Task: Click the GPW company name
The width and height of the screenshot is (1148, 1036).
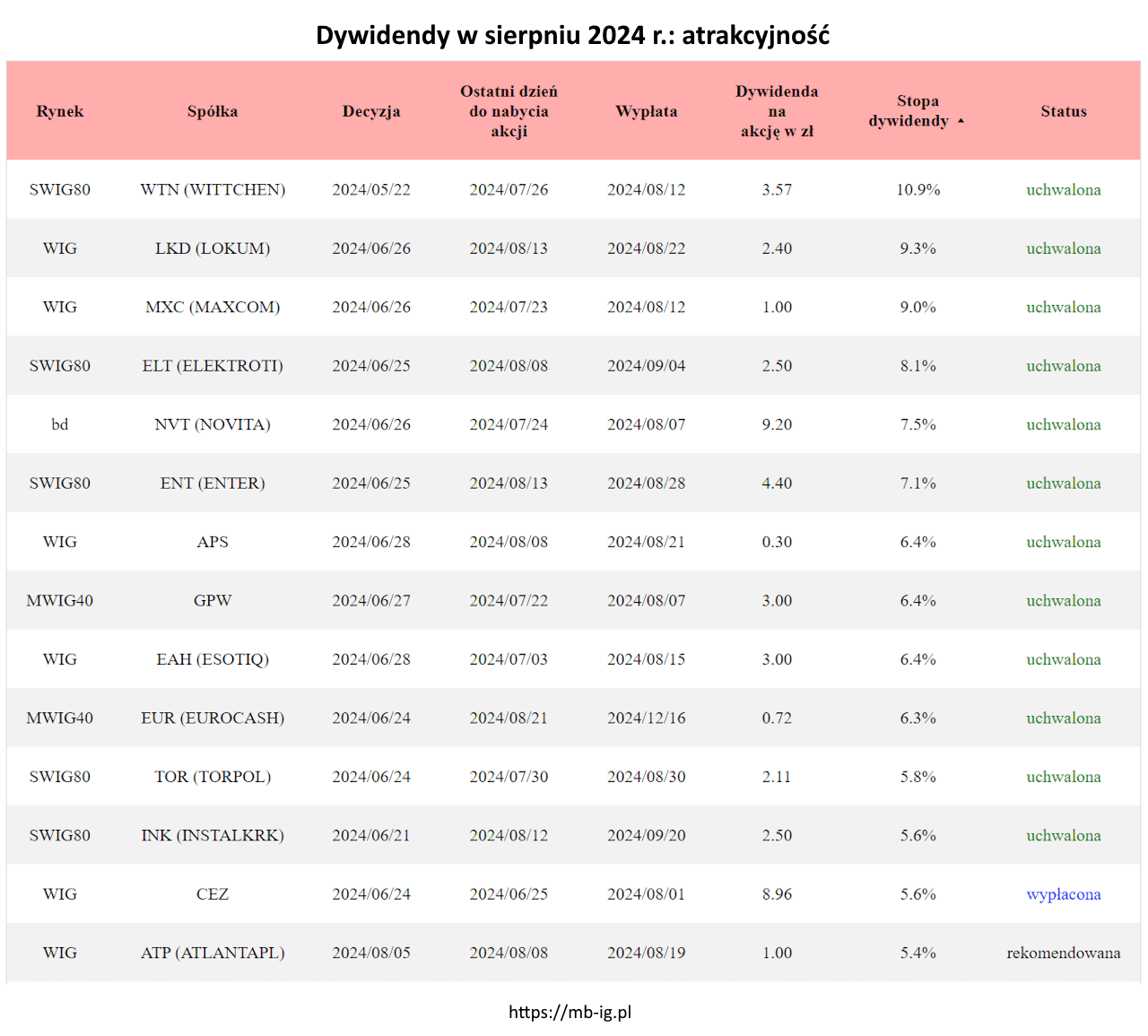Action: 213,601
